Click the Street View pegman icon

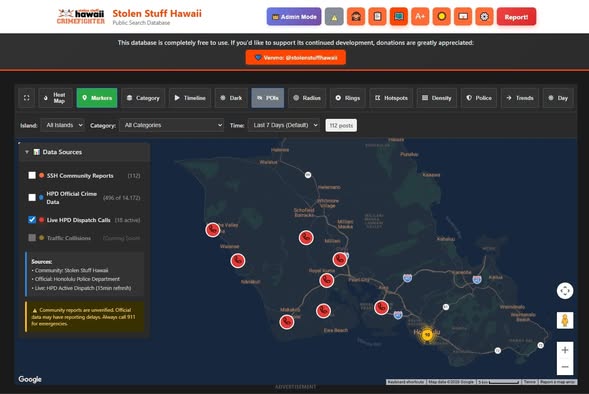click(x=565, y=320)
